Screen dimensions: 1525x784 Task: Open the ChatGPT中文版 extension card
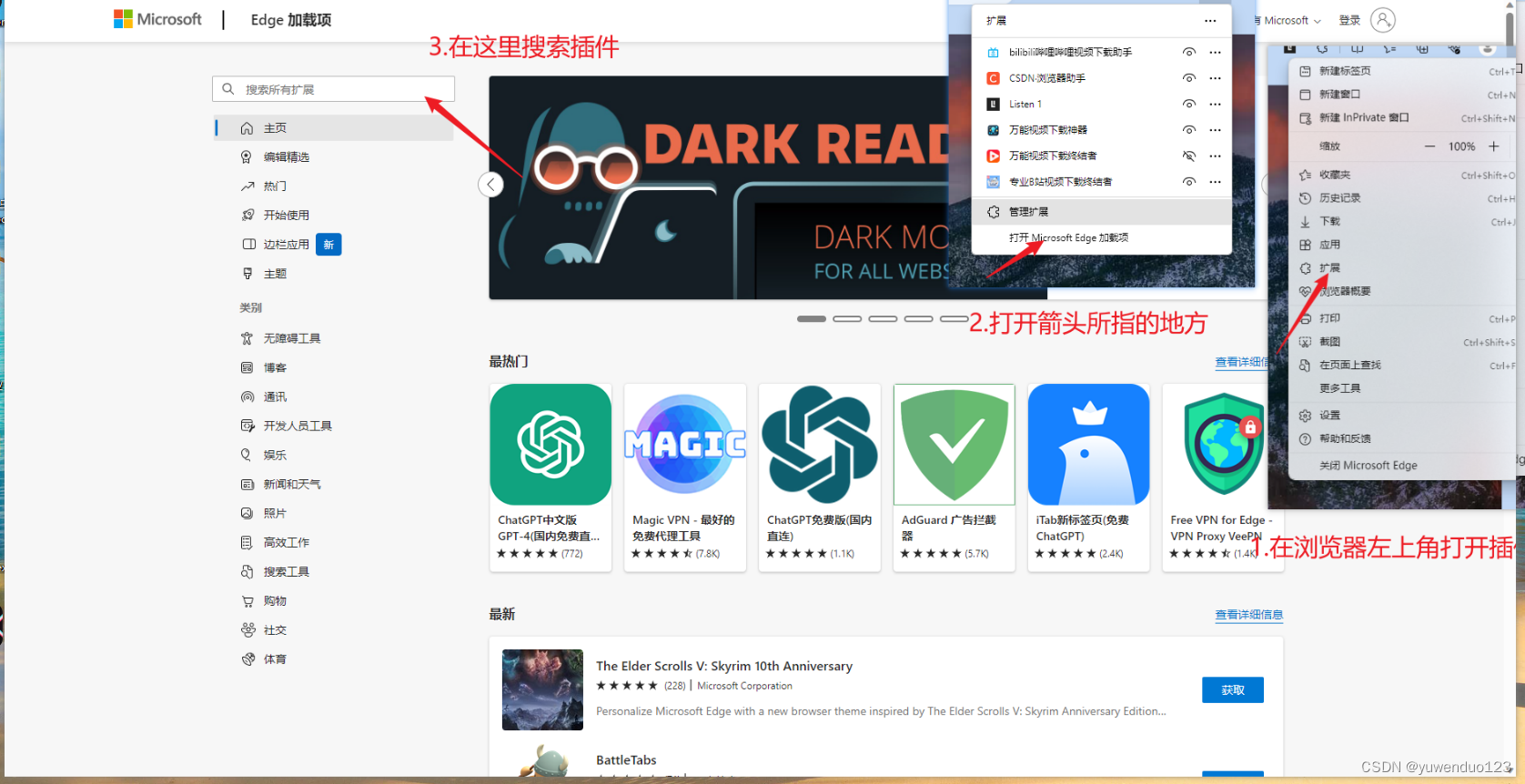click(550, 477)
